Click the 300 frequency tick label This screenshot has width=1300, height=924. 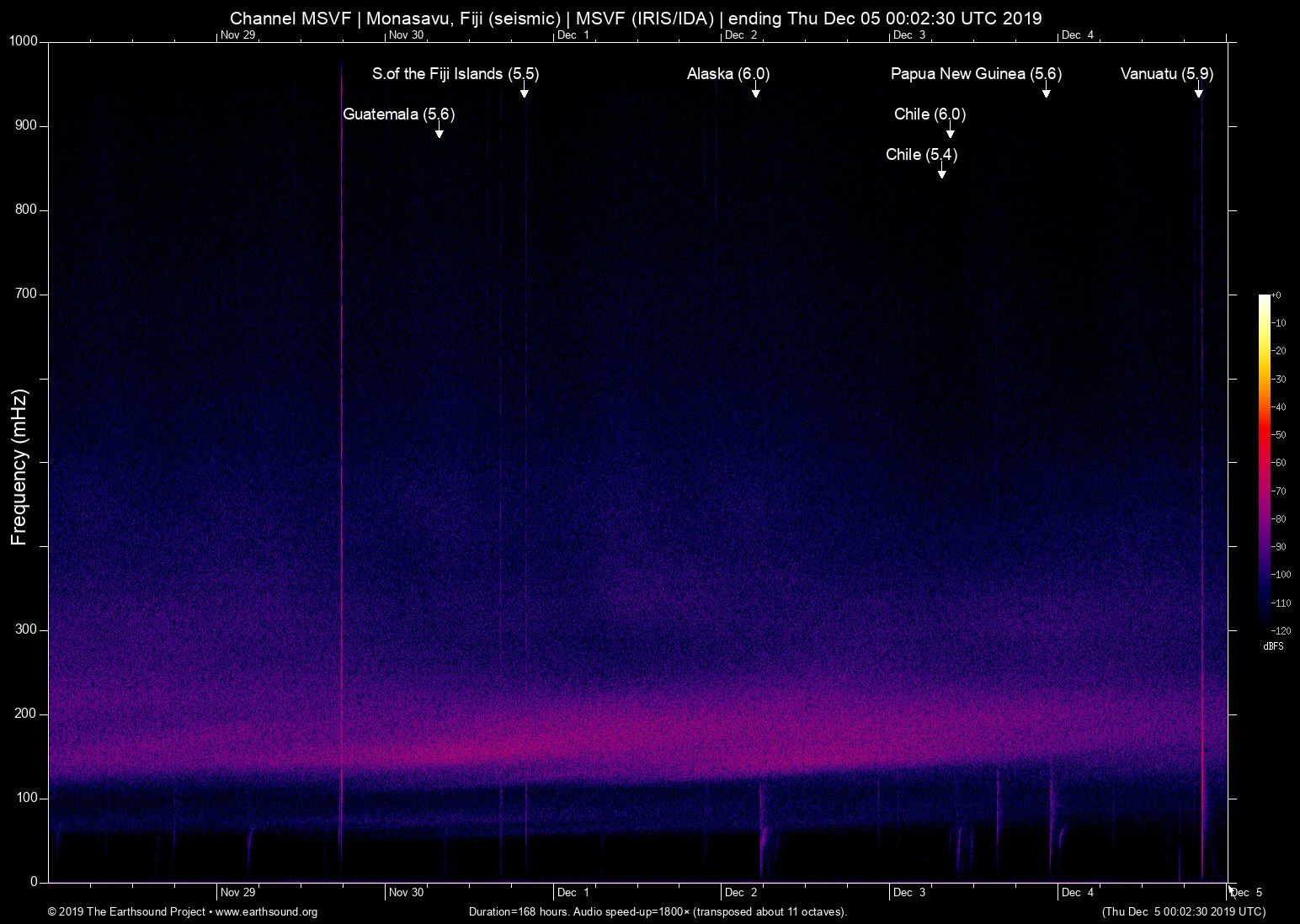(x=27, y=629)
